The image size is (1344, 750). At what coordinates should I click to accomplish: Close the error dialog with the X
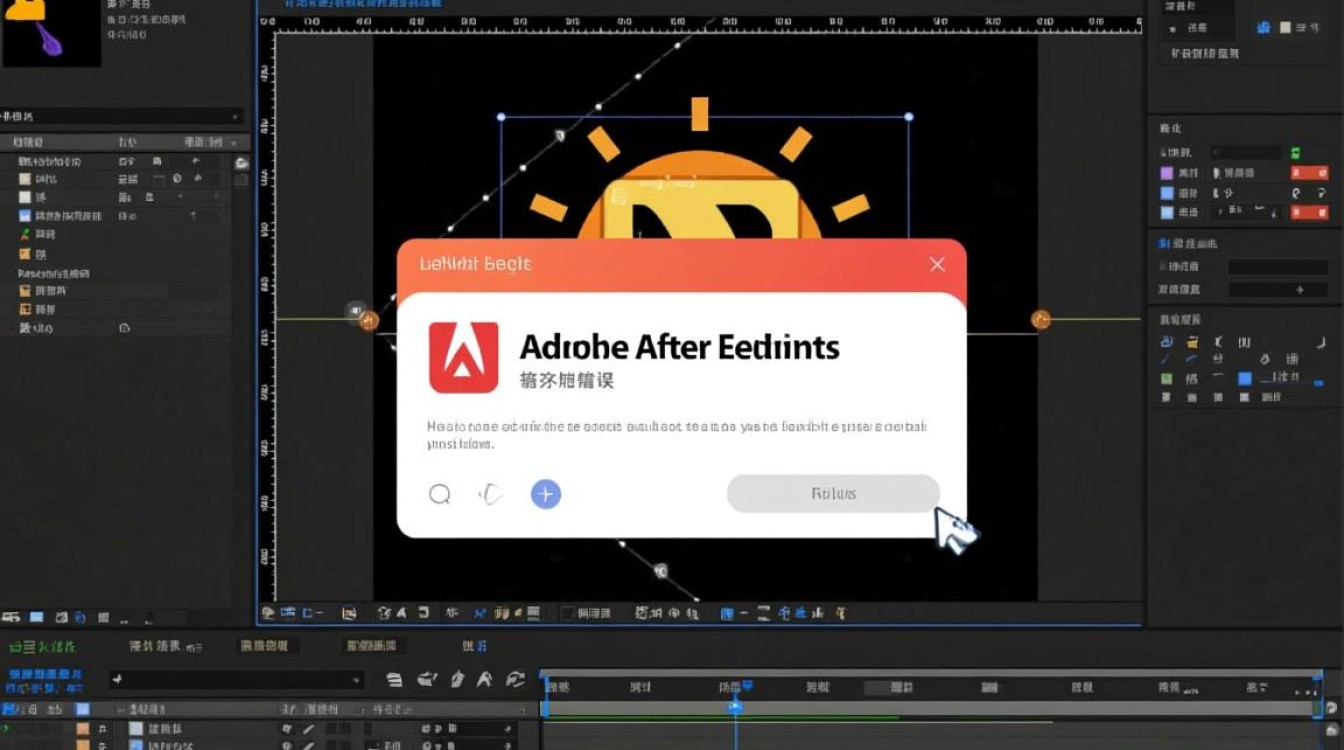pos(937,264)
